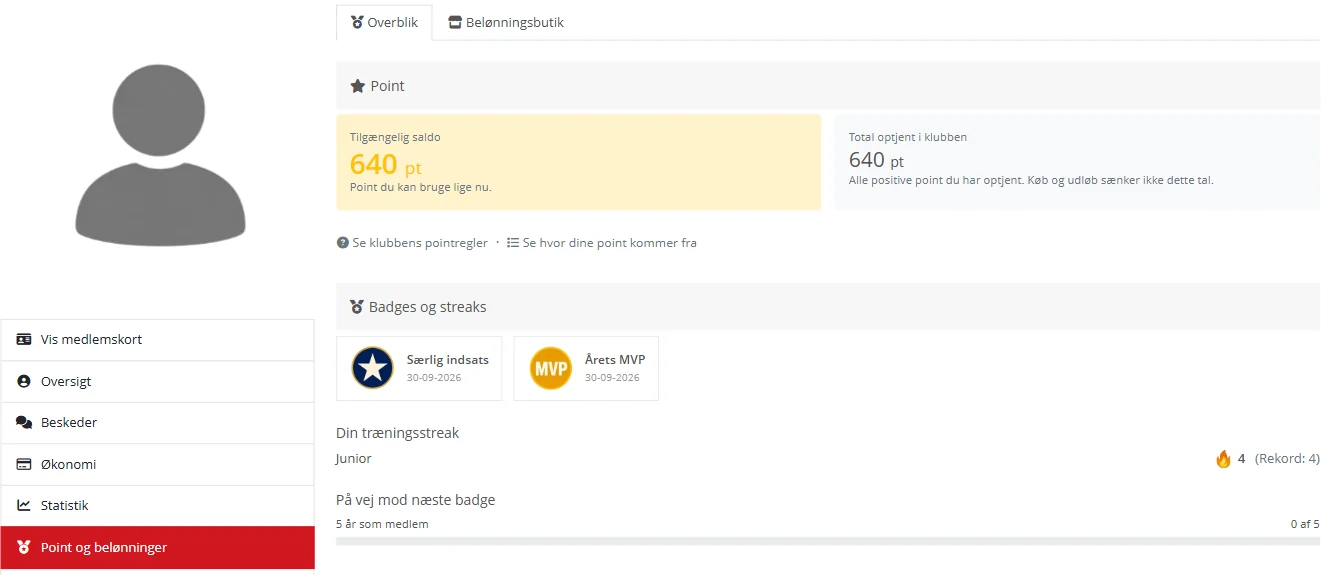Click the 30-09-2026 date under Særlig indsats
The width and height of the screenshot is (1321, 575).
coord(434,378)
